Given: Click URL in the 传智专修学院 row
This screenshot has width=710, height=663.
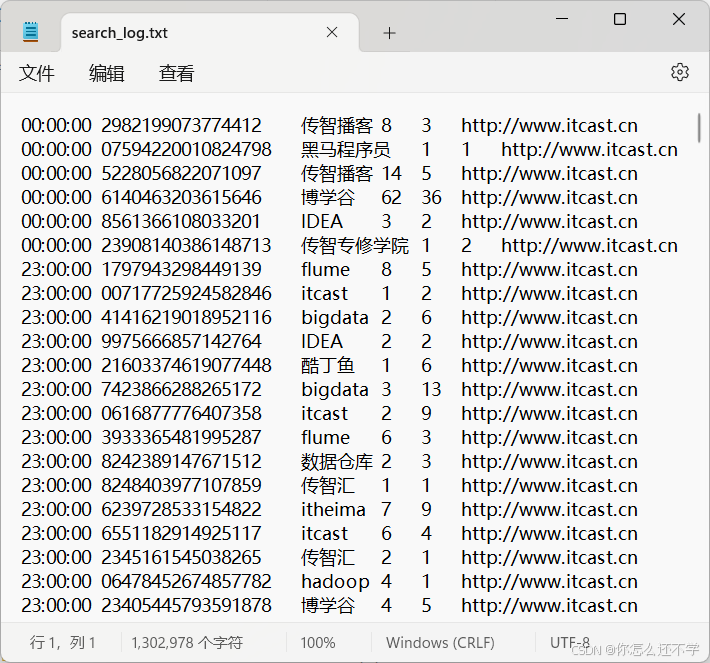Looking at the screenshot, I should (x=589, y=245).
